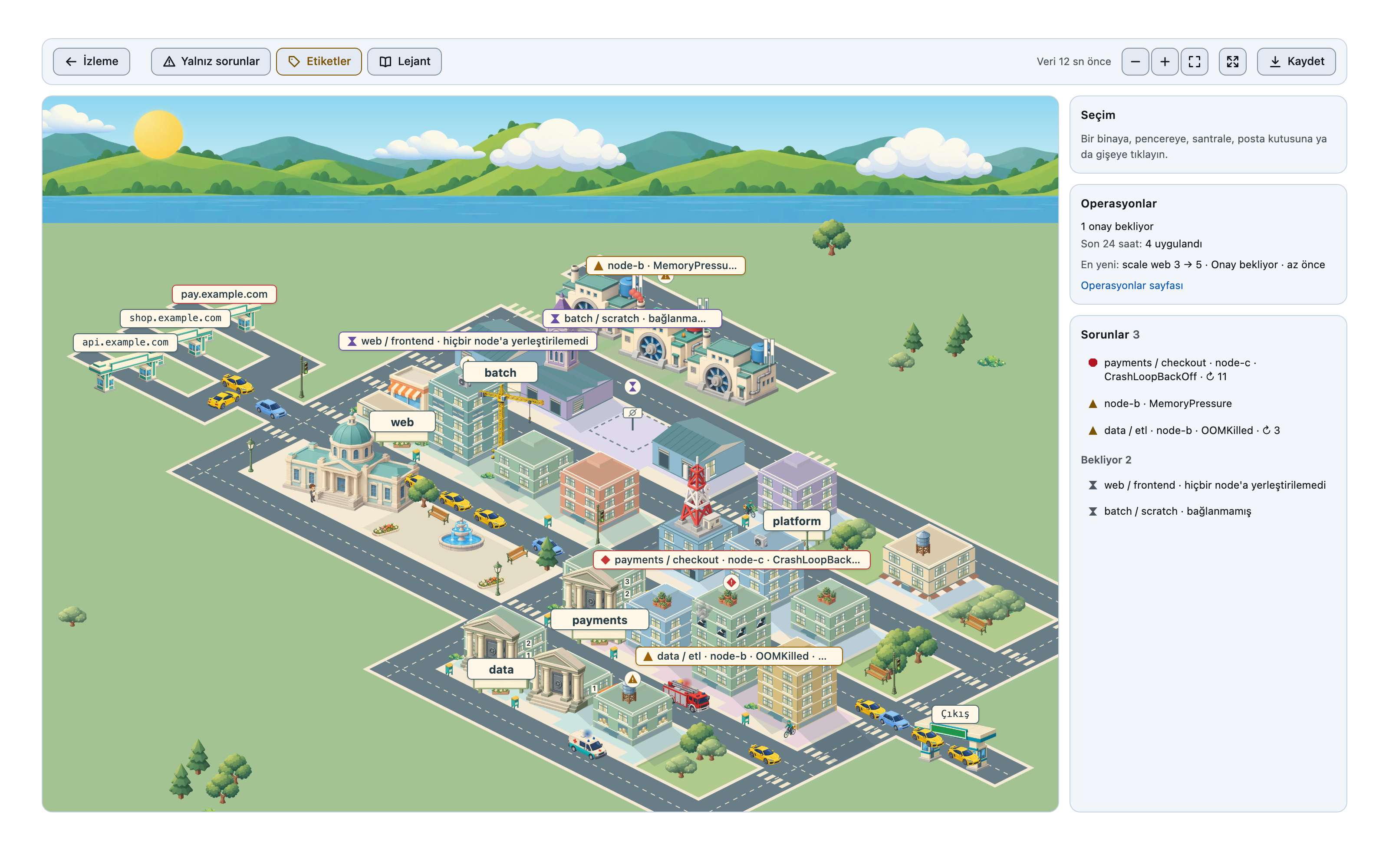
Task: Click data / etl OOMKilled map tag
Action: click(x=739, y=656)
